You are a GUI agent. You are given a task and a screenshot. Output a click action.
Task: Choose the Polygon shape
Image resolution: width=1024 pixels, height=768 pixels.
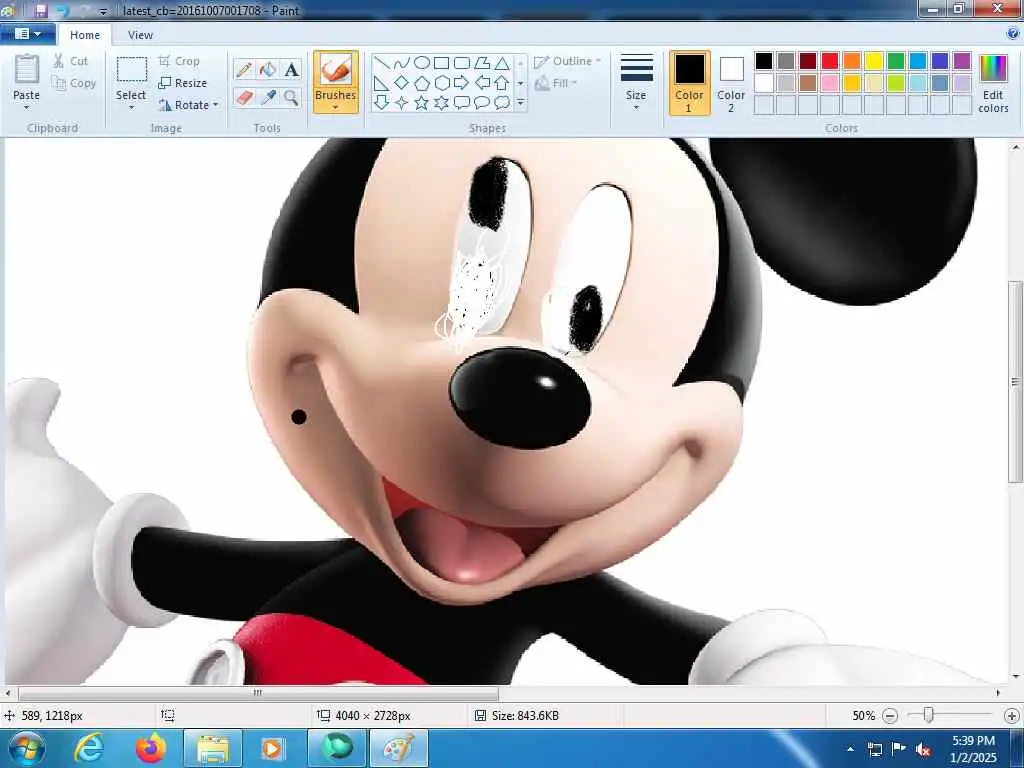(482, 63)
